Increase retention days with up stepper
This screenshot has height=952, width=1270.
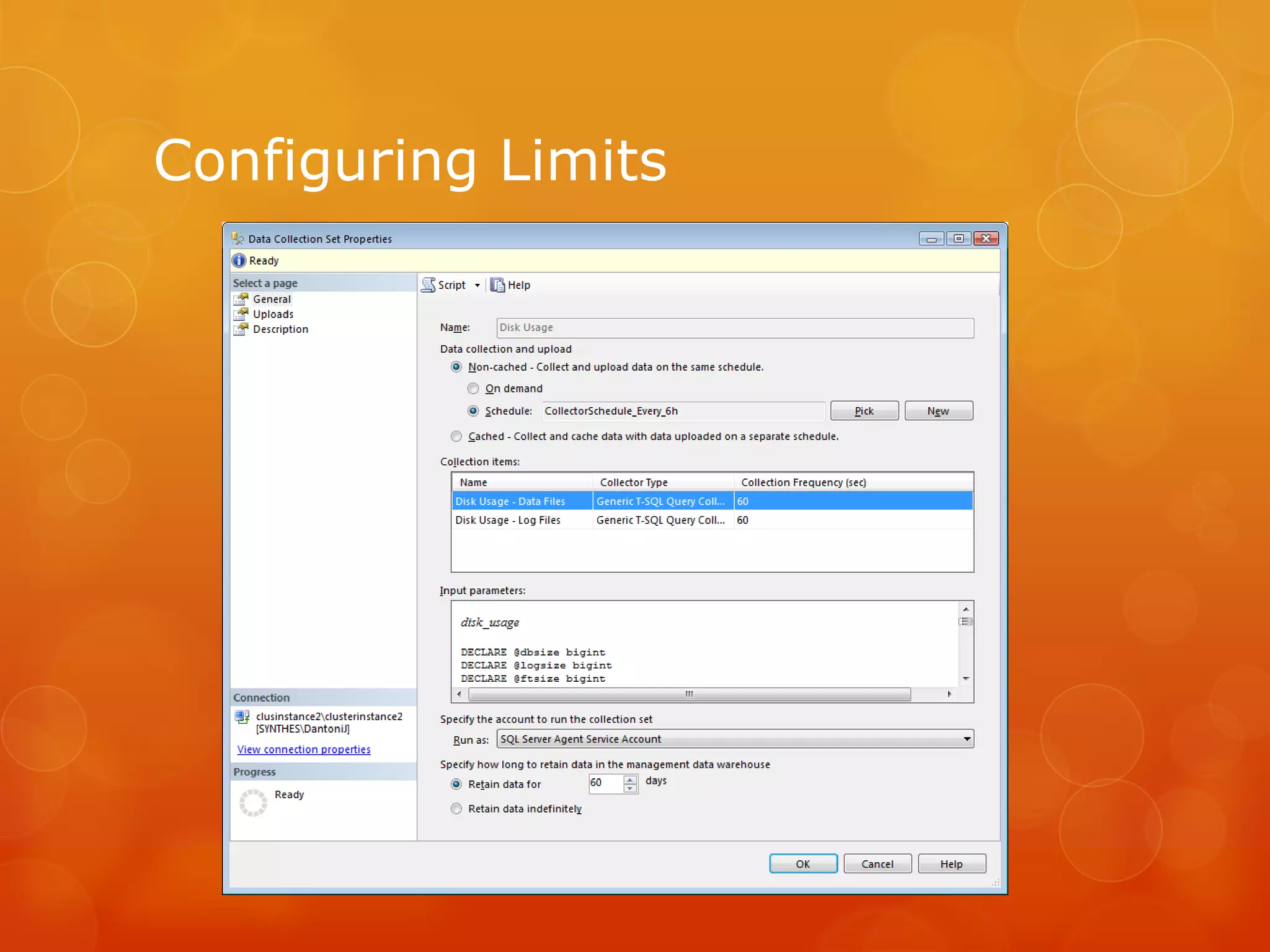pyautogui.click(x=630, y=779)
